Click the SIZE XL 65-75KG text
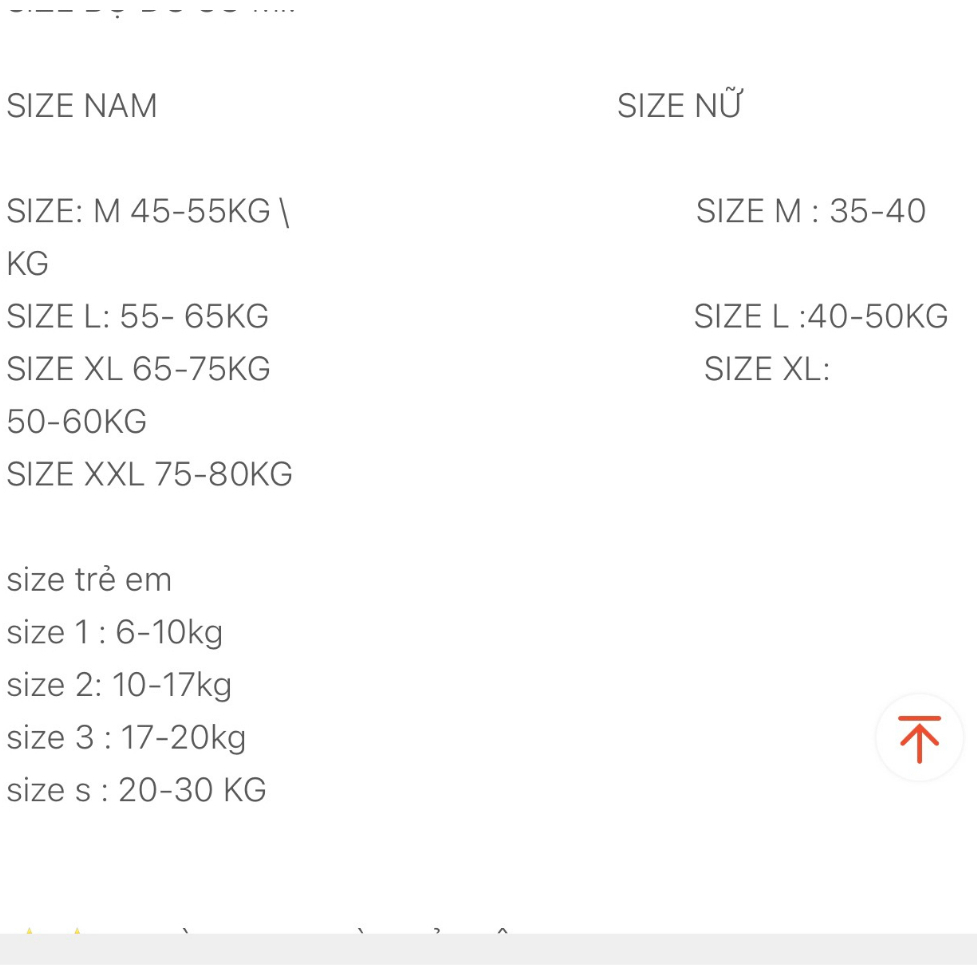977x977 pixels. (x=139, y=370)
